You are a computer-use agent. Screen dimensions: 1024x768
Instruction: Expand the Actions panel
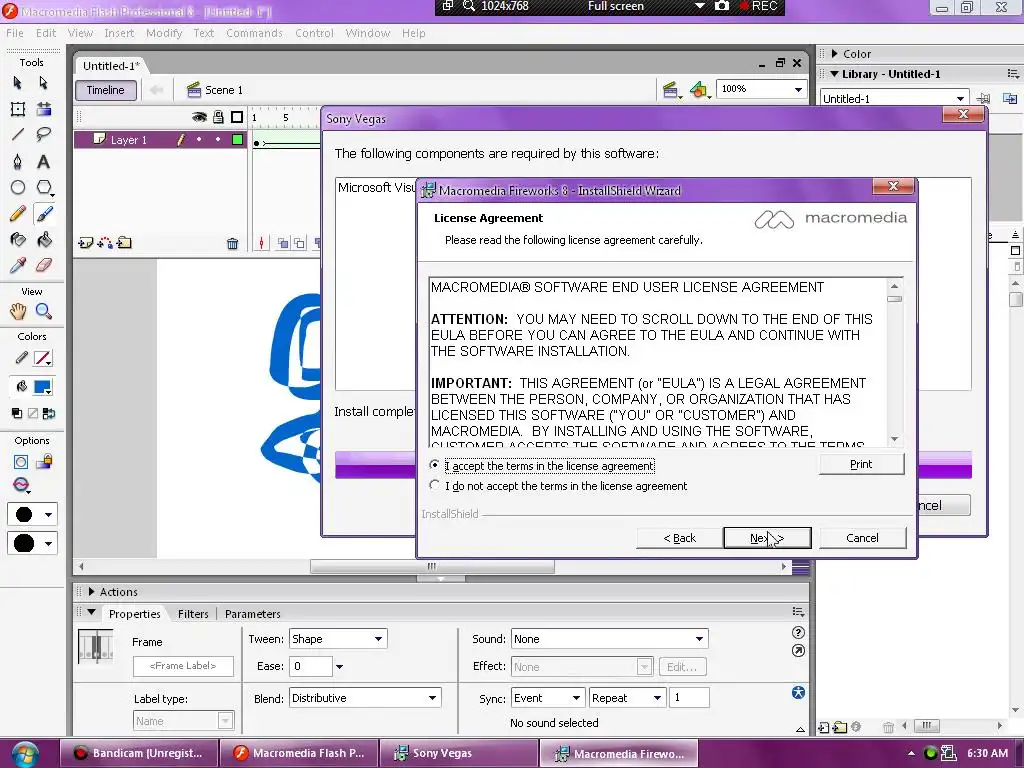pos(91,592)
